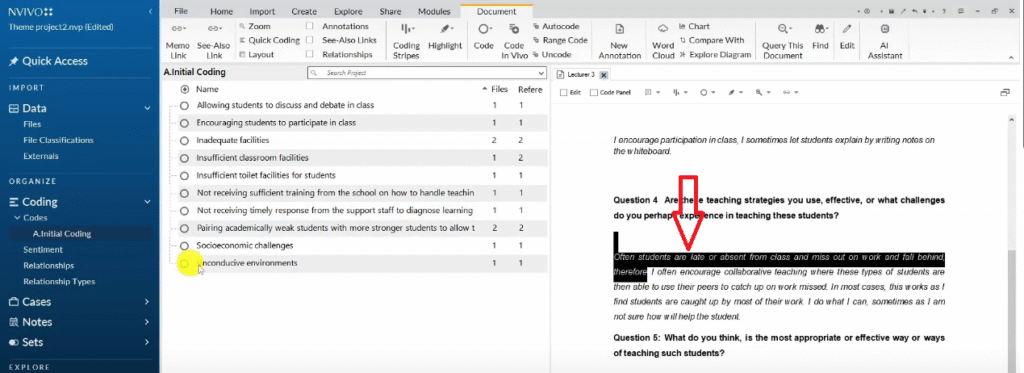1024x373 pixels.
Task: Open Coding Stripes in the ribbon
Action: (406, 42)
